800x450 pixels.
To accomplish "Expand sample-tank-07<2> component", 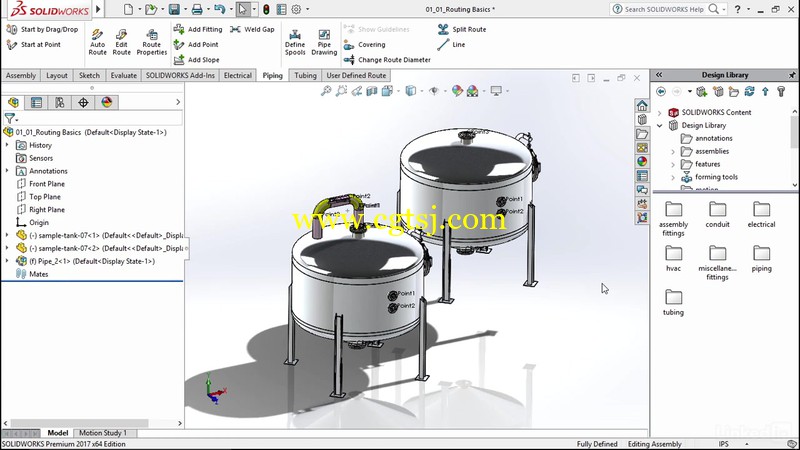I will [x=7, y=248].
